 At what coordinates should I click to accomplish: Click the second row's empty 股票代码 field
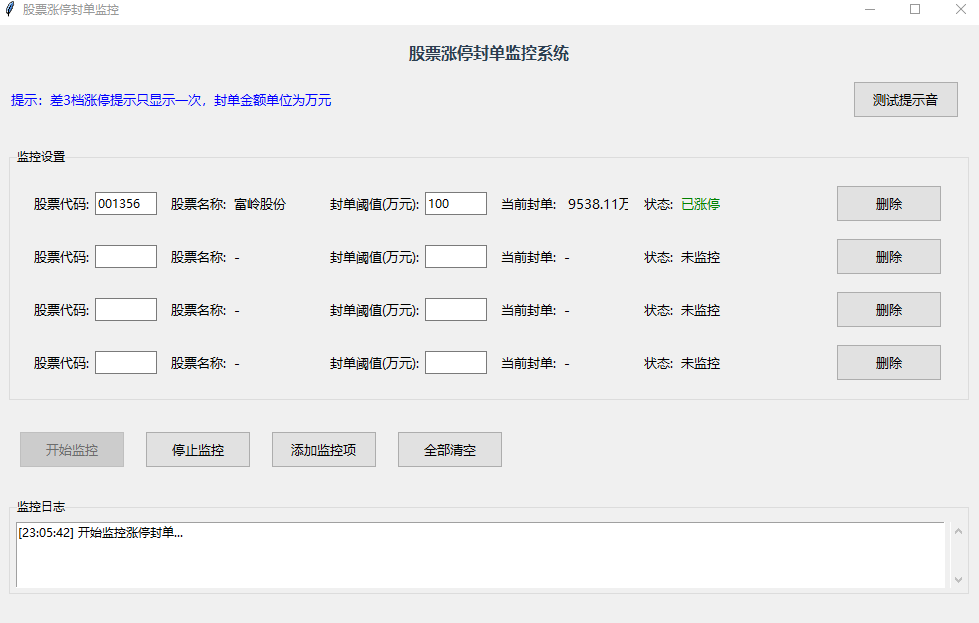click(x=126, y=257)
